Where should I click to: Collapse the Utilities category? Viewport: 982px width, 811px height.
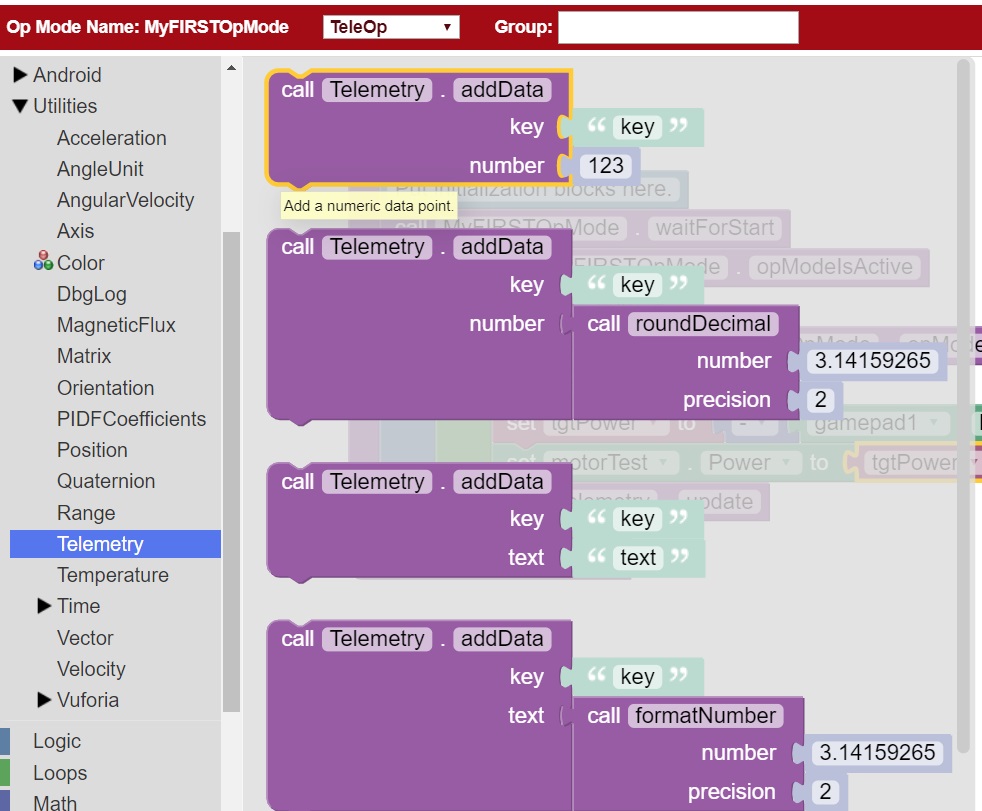click(64, 105)
